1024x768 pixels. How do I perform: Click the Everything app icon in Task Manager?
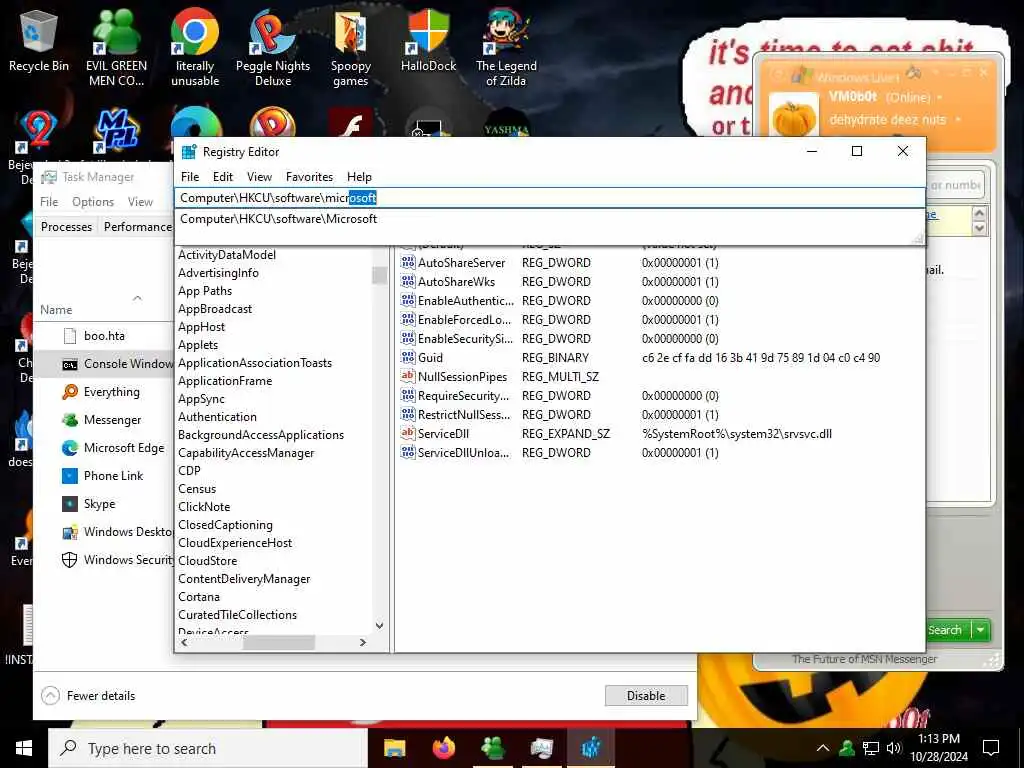(70, 392)
